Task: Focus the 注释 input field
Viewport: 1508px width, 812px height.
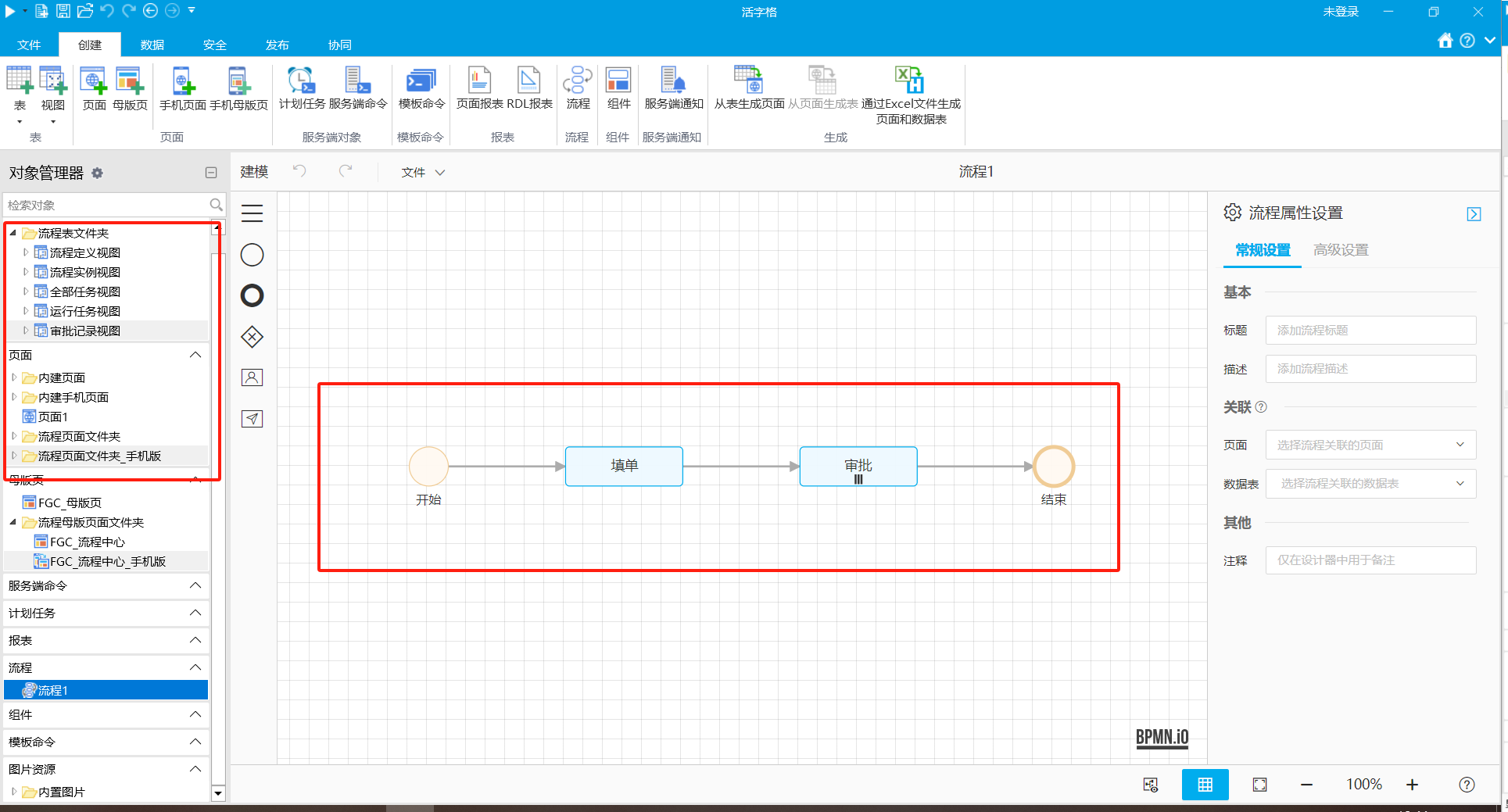Action: (1370, 560)
